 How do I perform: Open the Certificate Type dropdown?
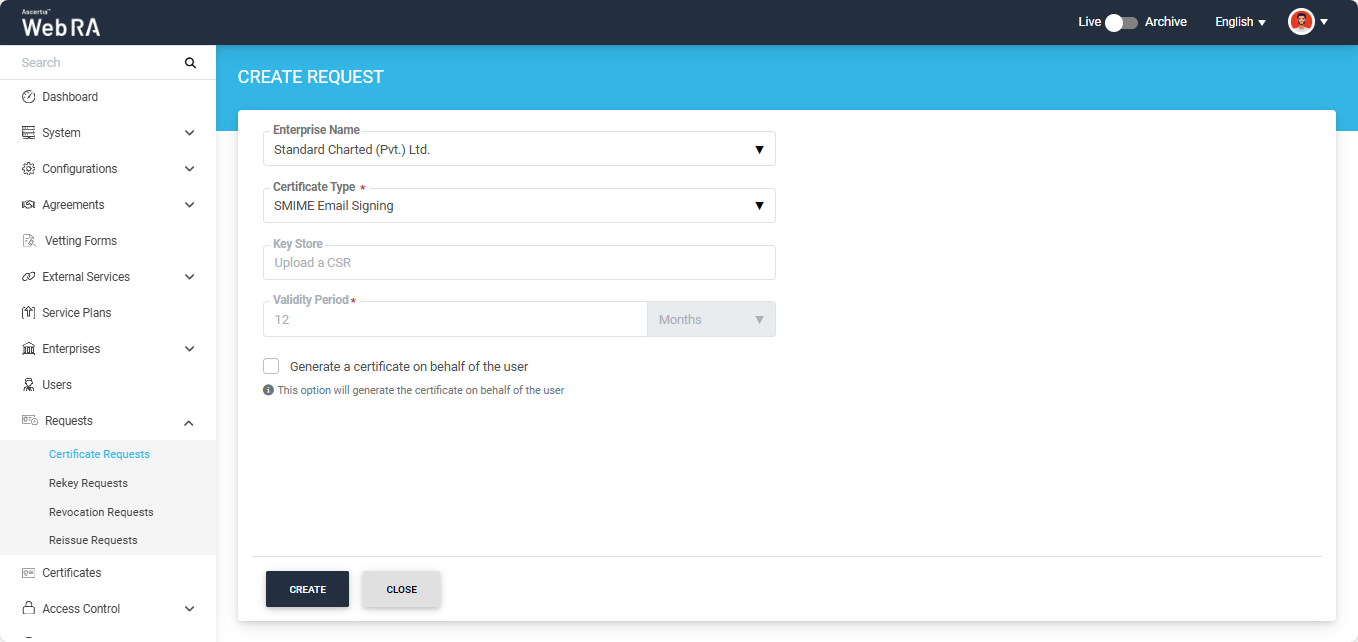point(518,206)
